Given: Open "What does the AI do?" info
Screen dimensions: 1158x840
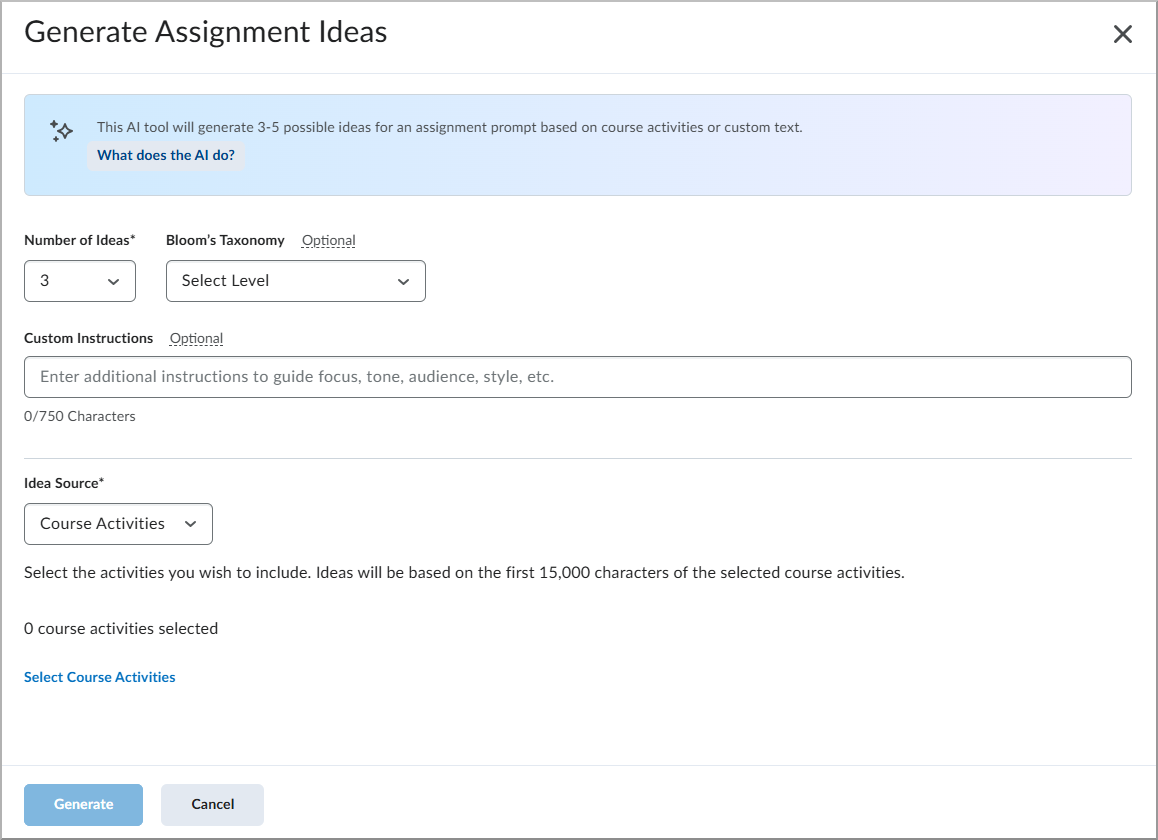Looking at the screenshot, I should pyautogui.click(x=166, y=155).
